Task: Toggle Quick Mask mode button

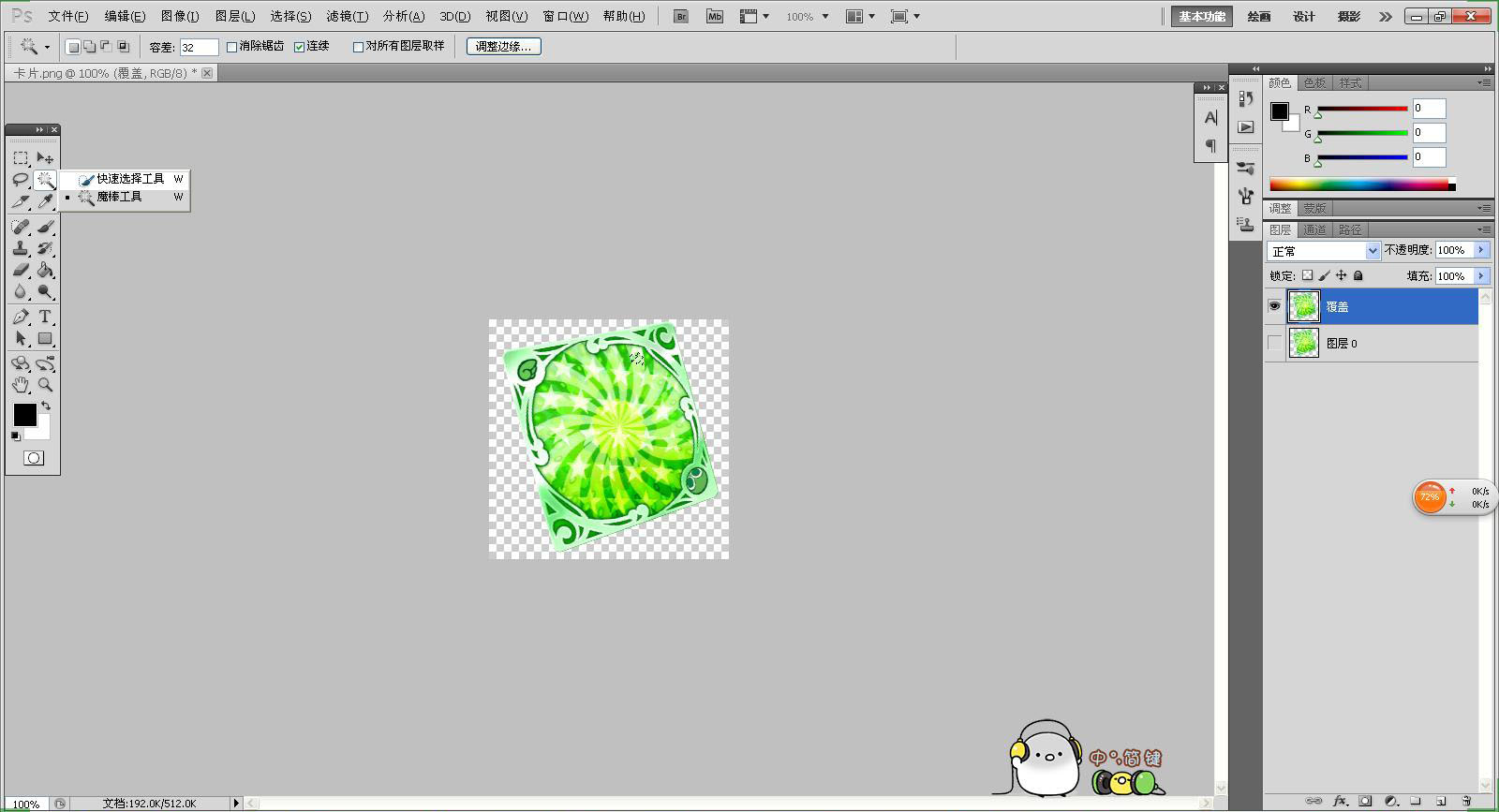Action: 34,458
